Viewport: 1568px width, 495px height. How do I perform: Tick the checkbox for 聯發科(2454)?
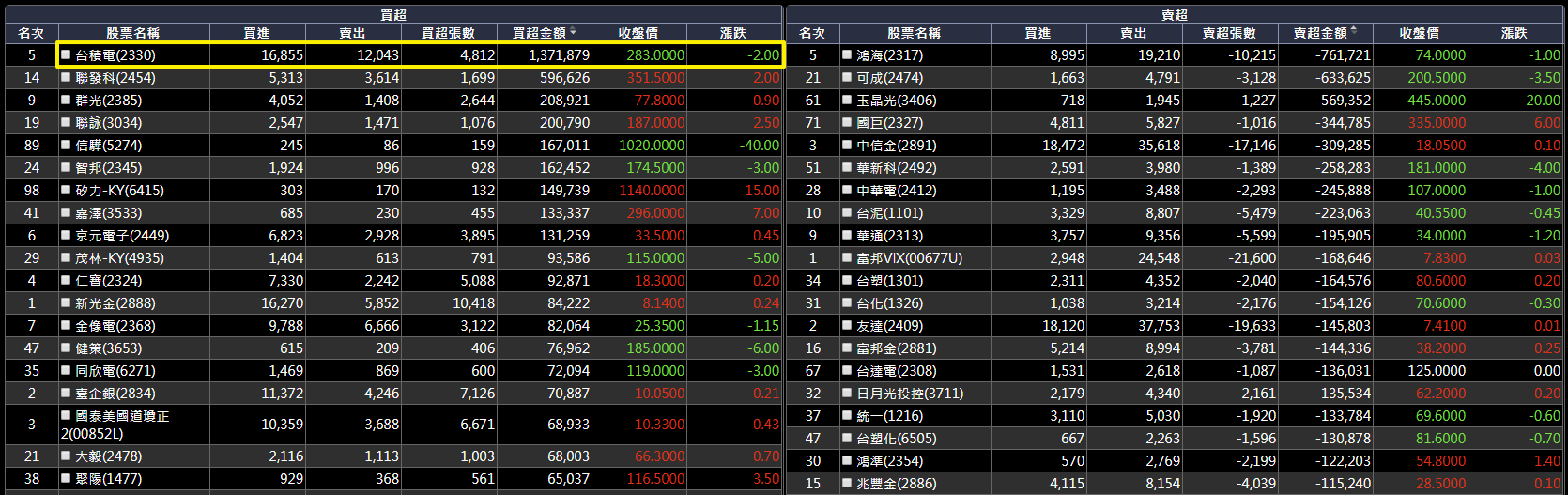tap(66, 78)
